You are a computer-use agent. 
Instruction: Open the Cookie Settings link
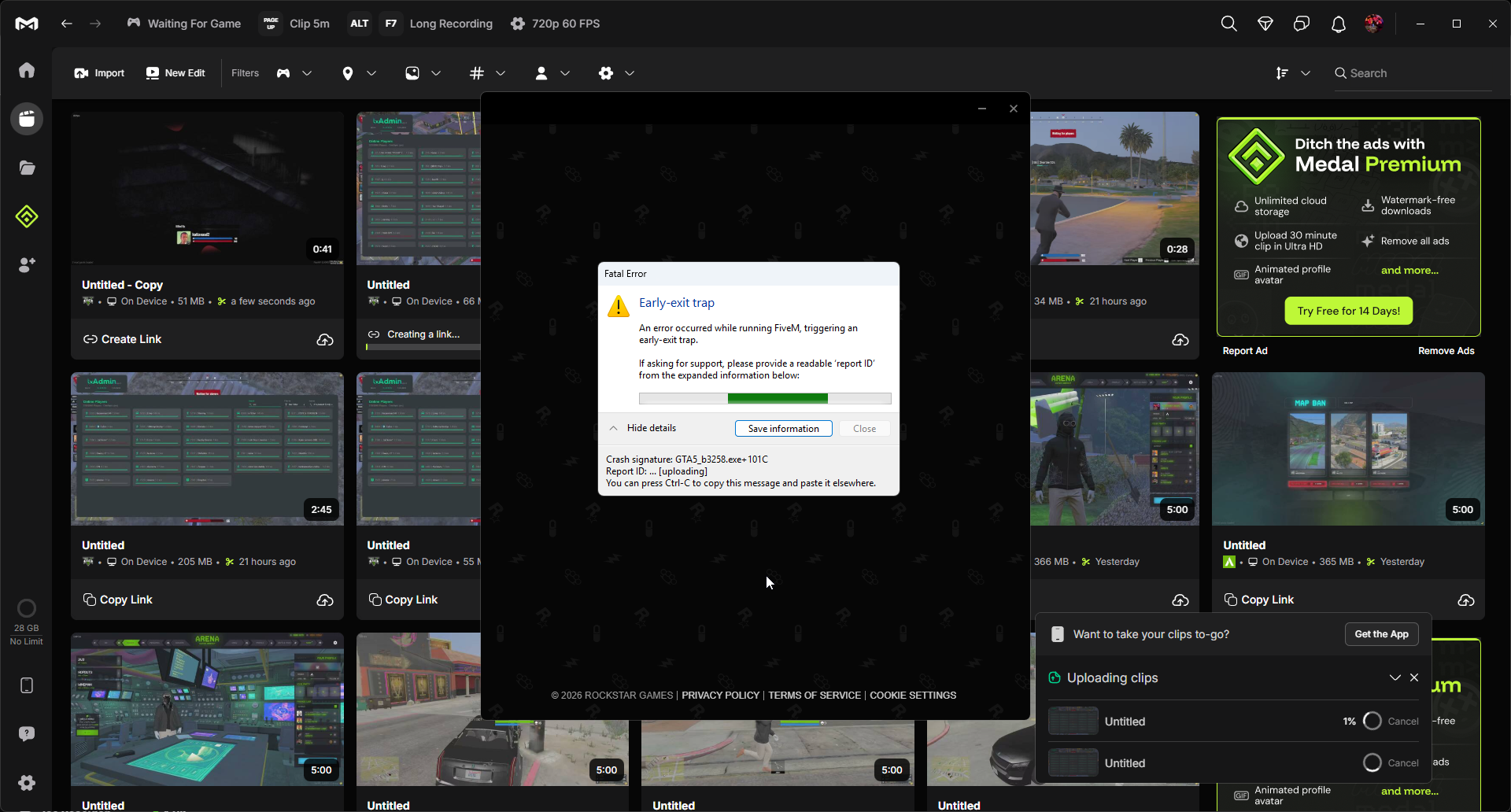pos(913,696)
